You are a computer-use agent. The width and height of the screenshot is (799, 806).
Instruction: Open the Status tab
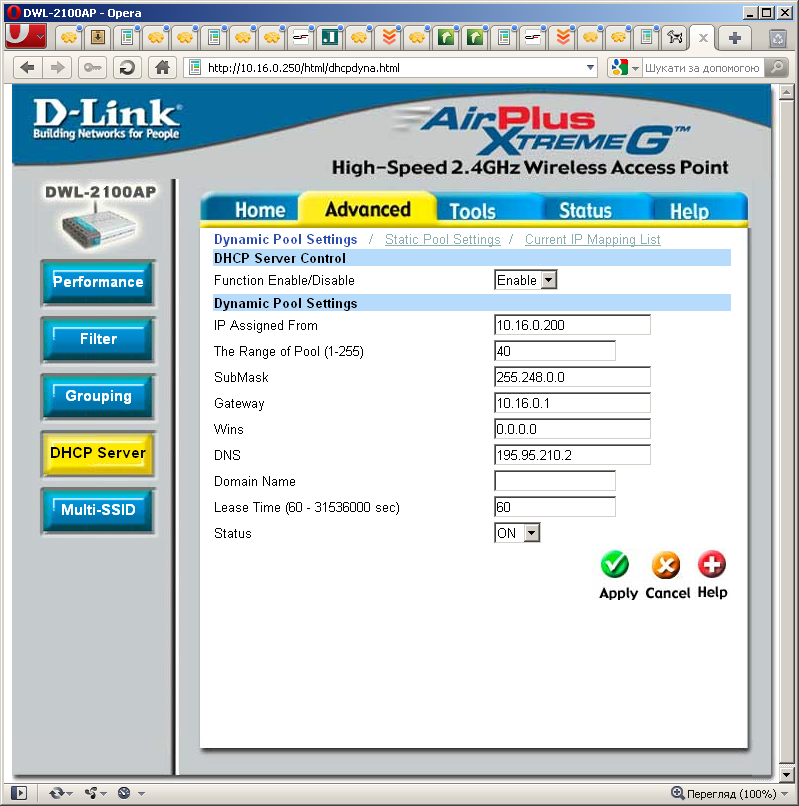click(x=585, y=211)
